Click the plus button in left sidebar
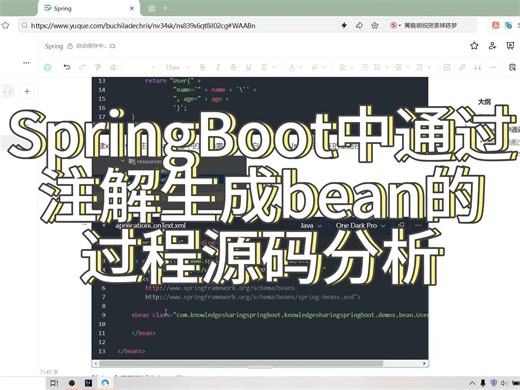The height and width of the screenshot is (390, 520). tap(27, 91)
